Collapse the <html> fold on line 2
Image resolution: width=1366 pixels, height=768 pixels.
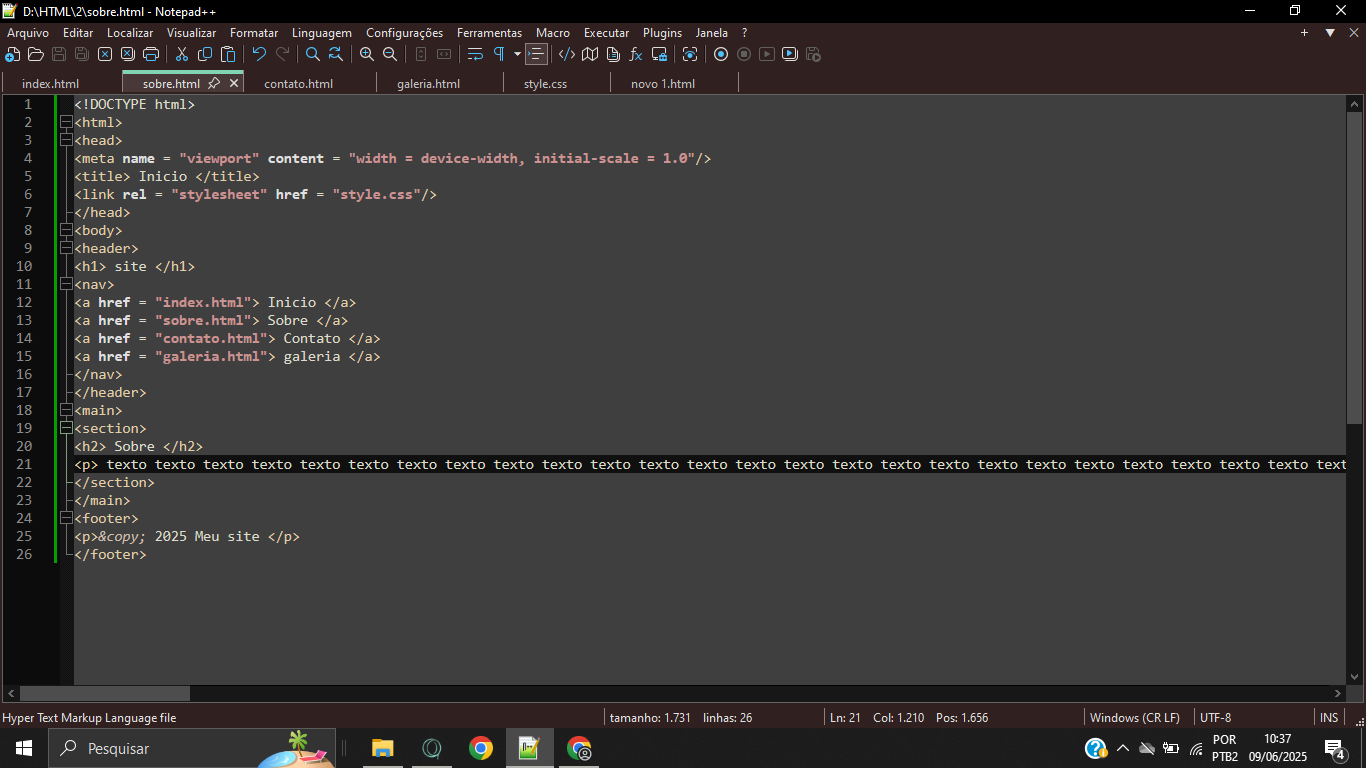point(66,122)
